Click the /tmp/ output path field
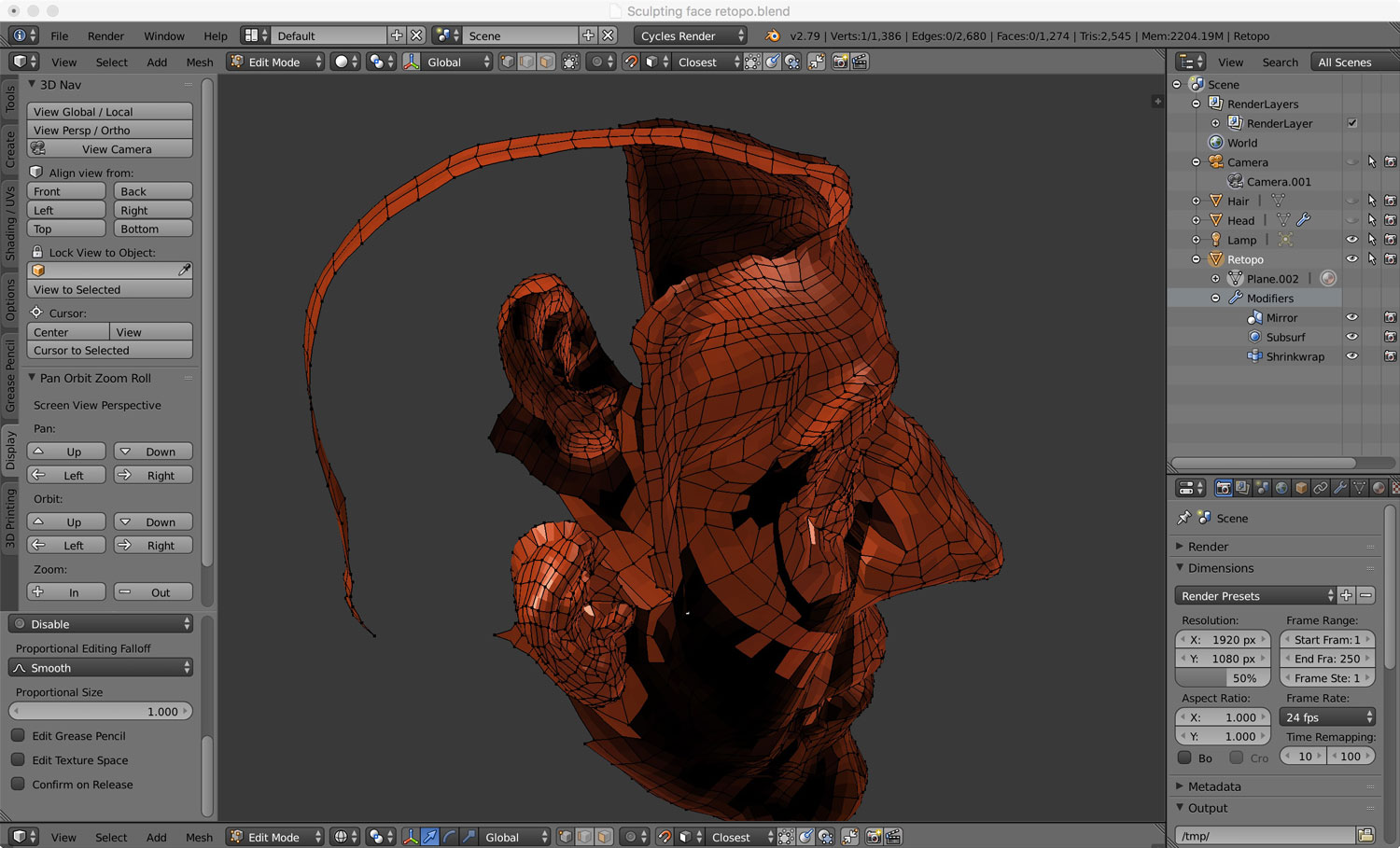This screenshot has height=848, width=1400. coord(1264,835)
